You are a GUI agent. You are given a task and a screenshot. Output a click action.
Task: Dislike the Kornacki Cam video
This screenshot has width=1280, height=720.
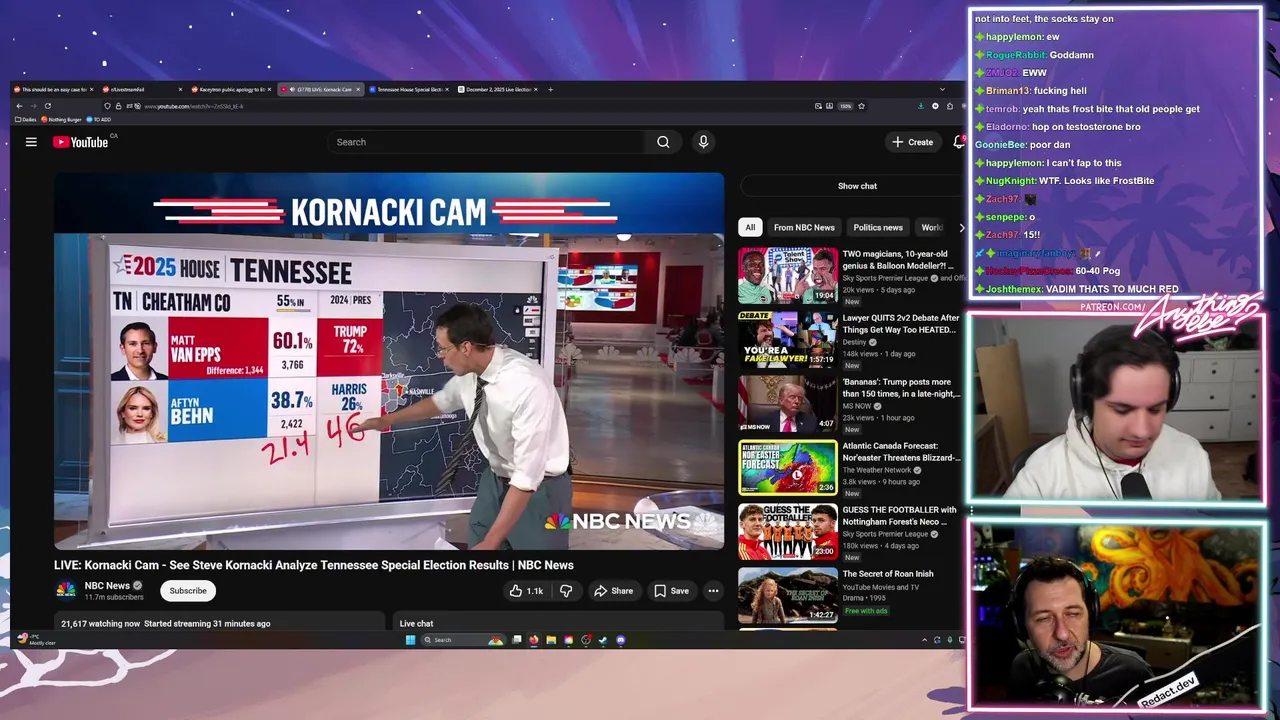point(566,591)
